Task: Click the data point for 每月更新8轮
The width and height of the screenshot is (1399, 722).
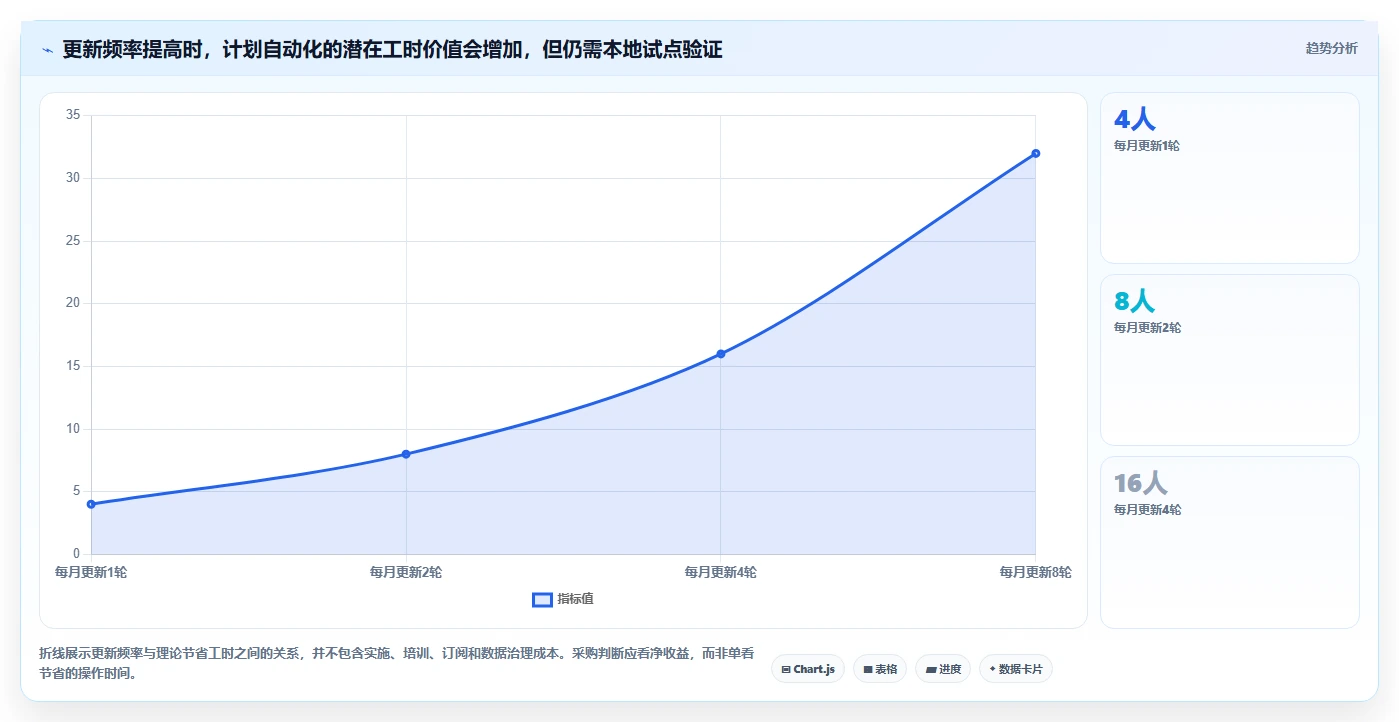Action: click(1035, 153)
